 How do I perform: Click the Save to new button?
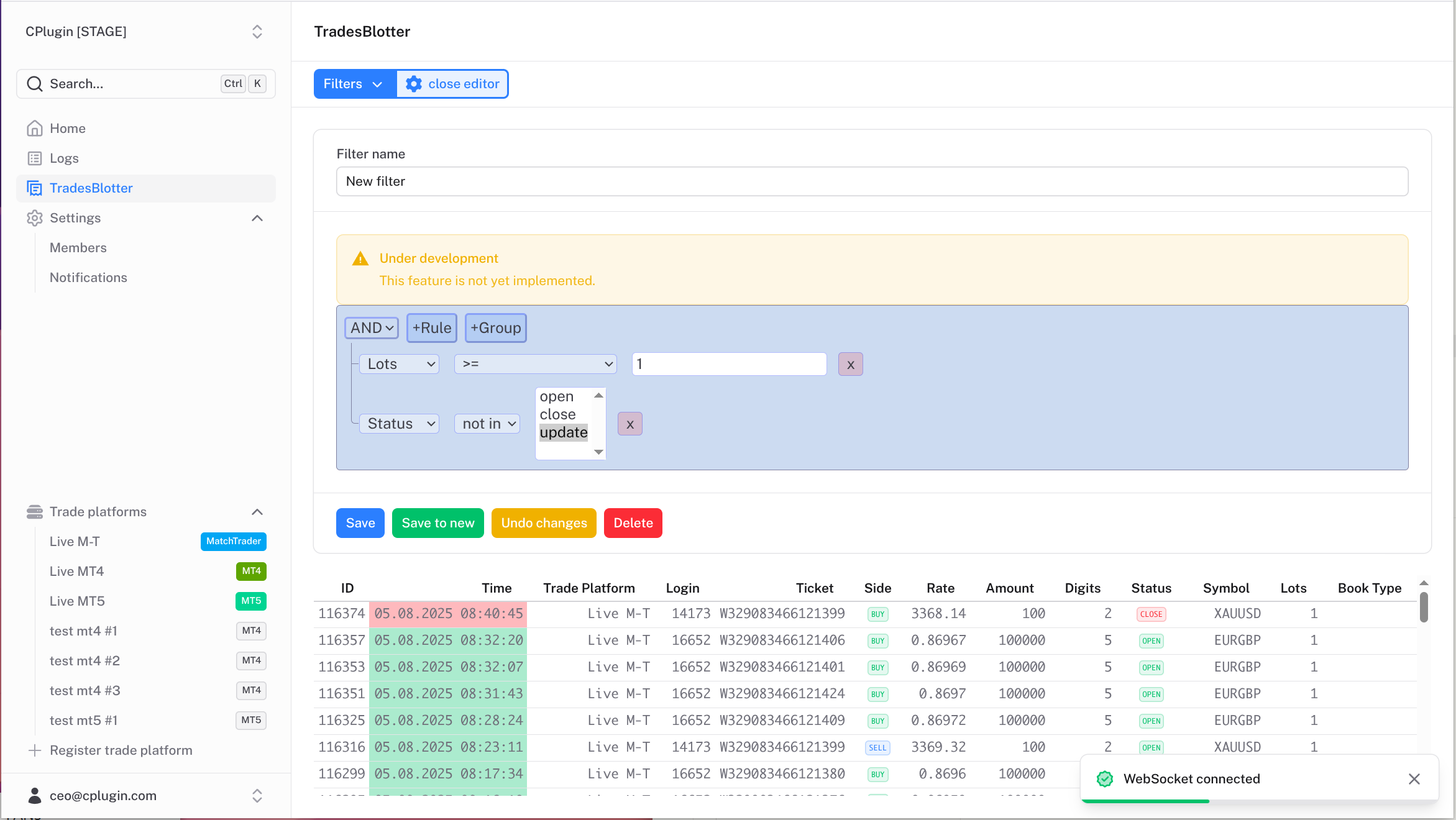point(438,523)
